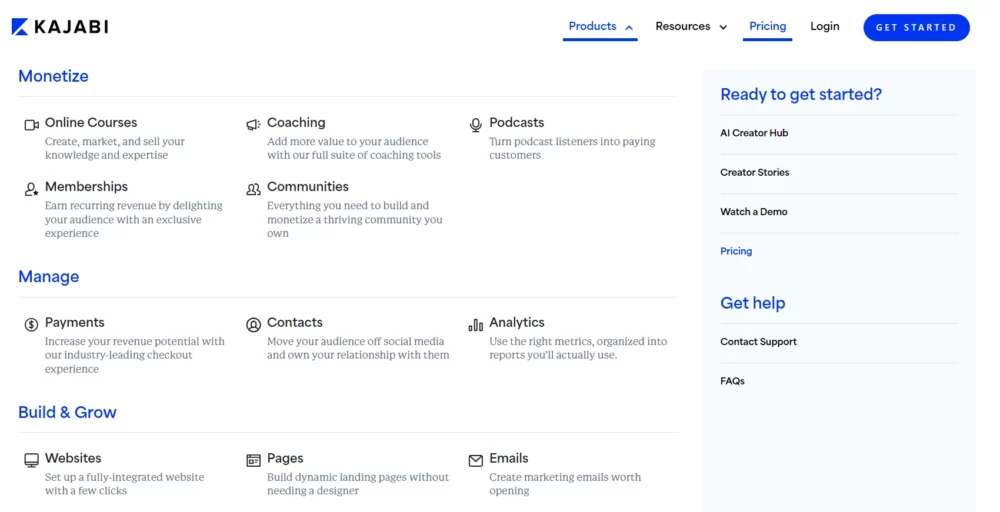Click the Online Courses video camera icon
This screenshot has width=1000, height=512.
(31, 125)
